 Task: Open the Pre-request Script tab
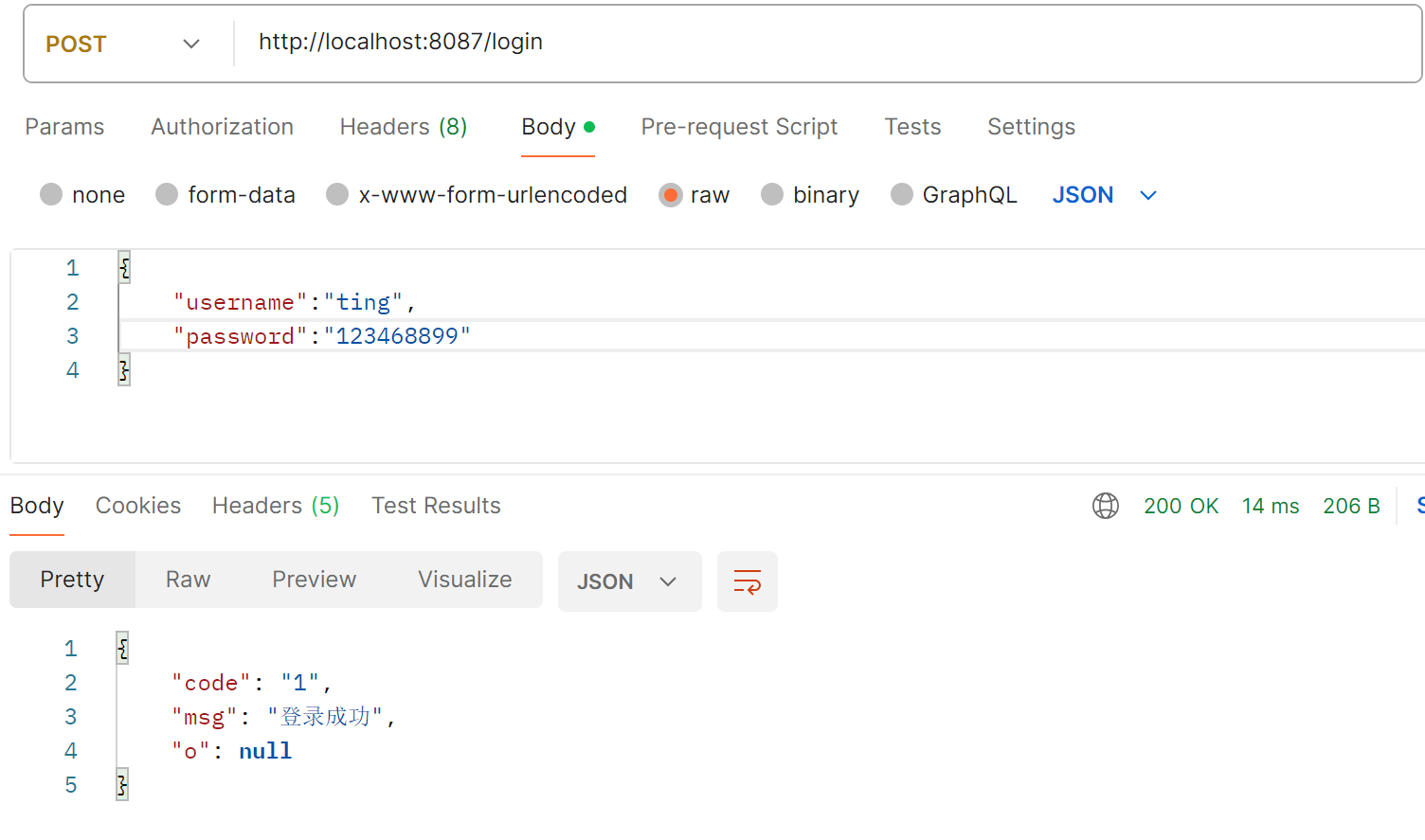[x=739, y=127]
